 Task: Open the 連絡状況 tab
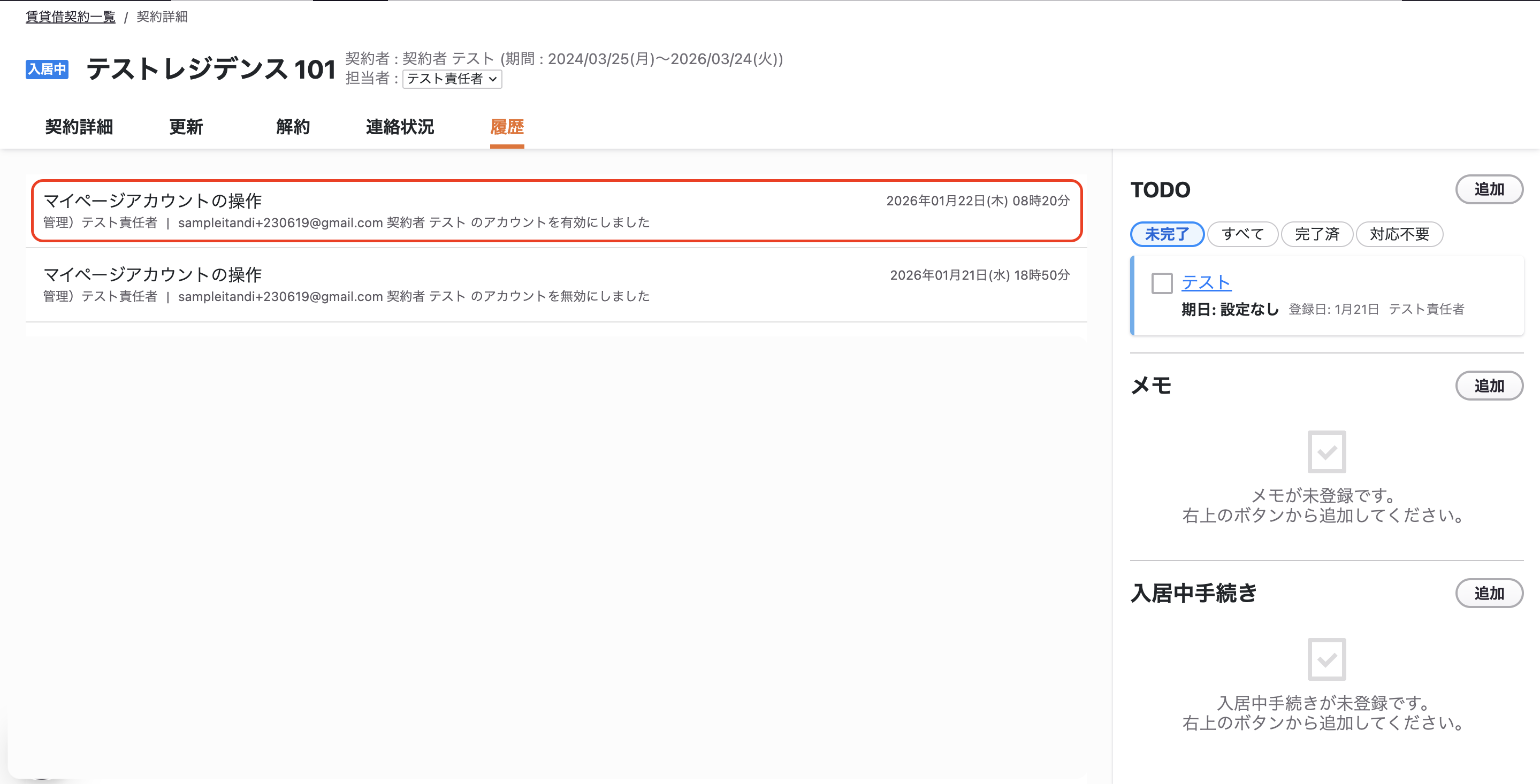(400, 127)
